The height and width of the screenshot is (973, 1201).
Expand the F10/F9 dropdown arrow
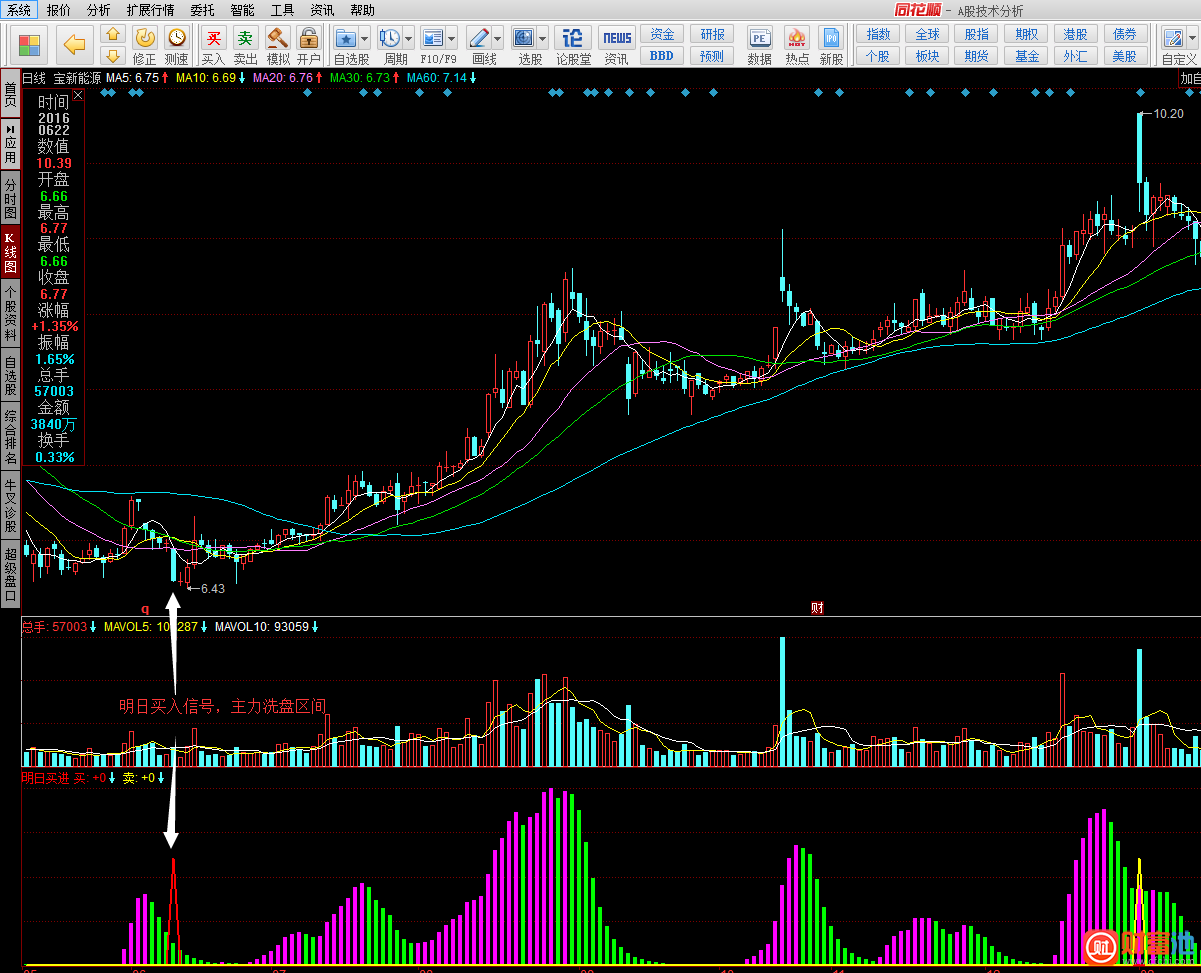pos(452,39)
